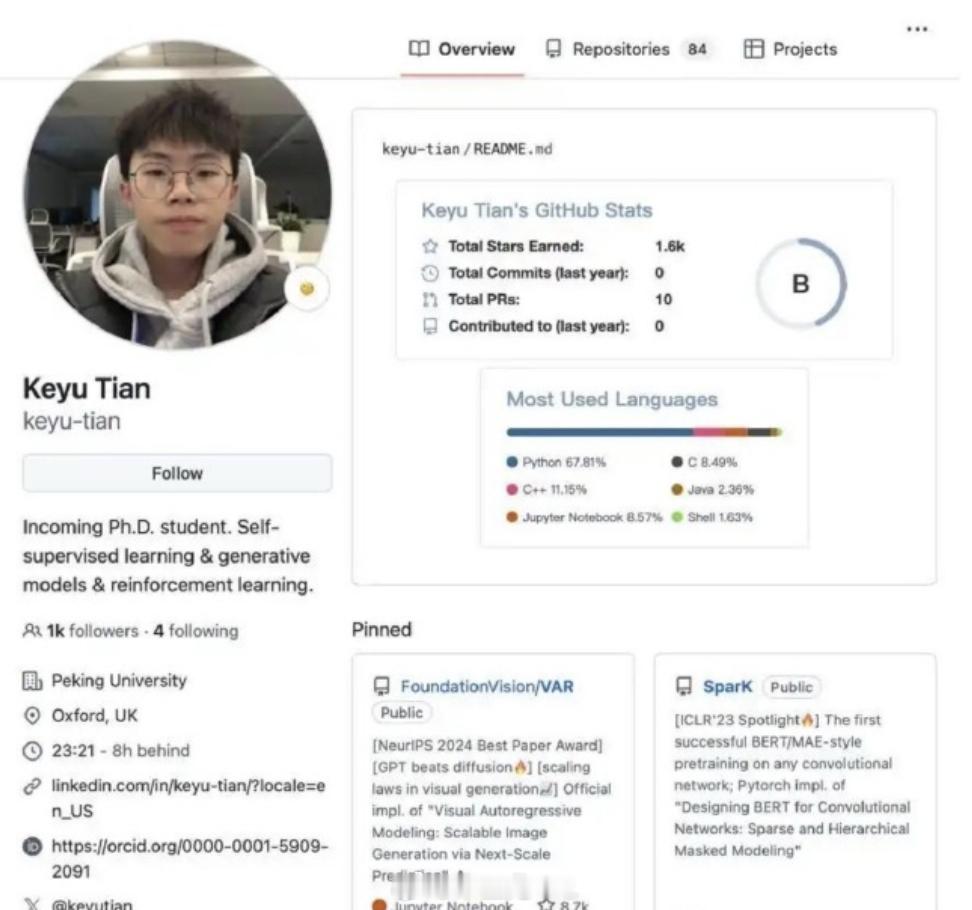This screenshot has height=910, width=972.
Task: Open the 4 following list
Action: click(196, 631)
